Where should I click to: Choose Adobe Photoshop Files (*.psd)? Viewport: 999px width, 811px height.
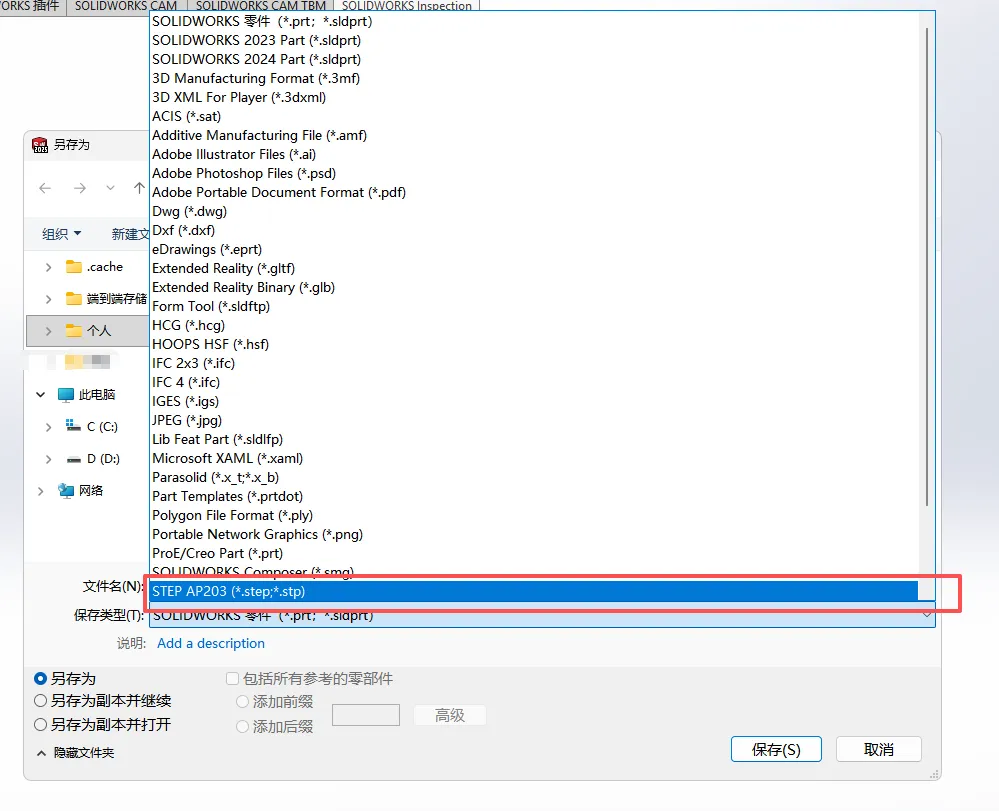coord(535,173)
